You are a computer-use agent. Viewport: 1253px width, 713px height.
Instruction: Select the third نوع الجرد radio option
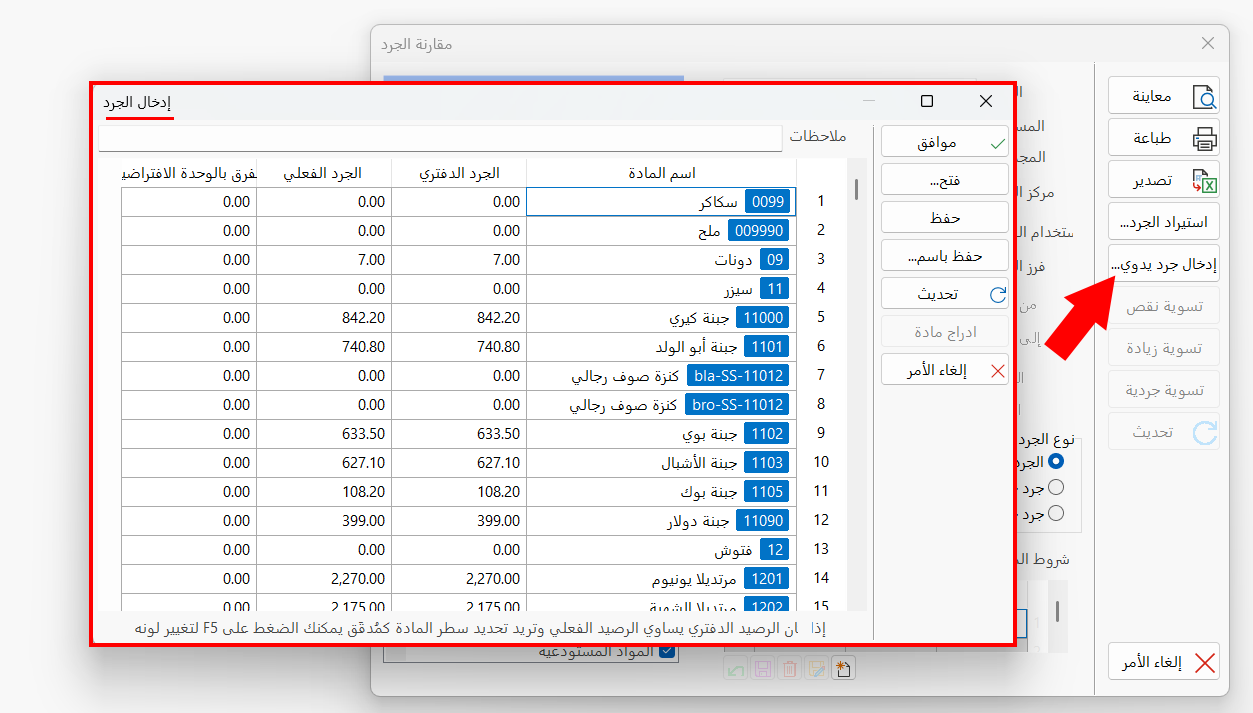tap(1055, 514)
